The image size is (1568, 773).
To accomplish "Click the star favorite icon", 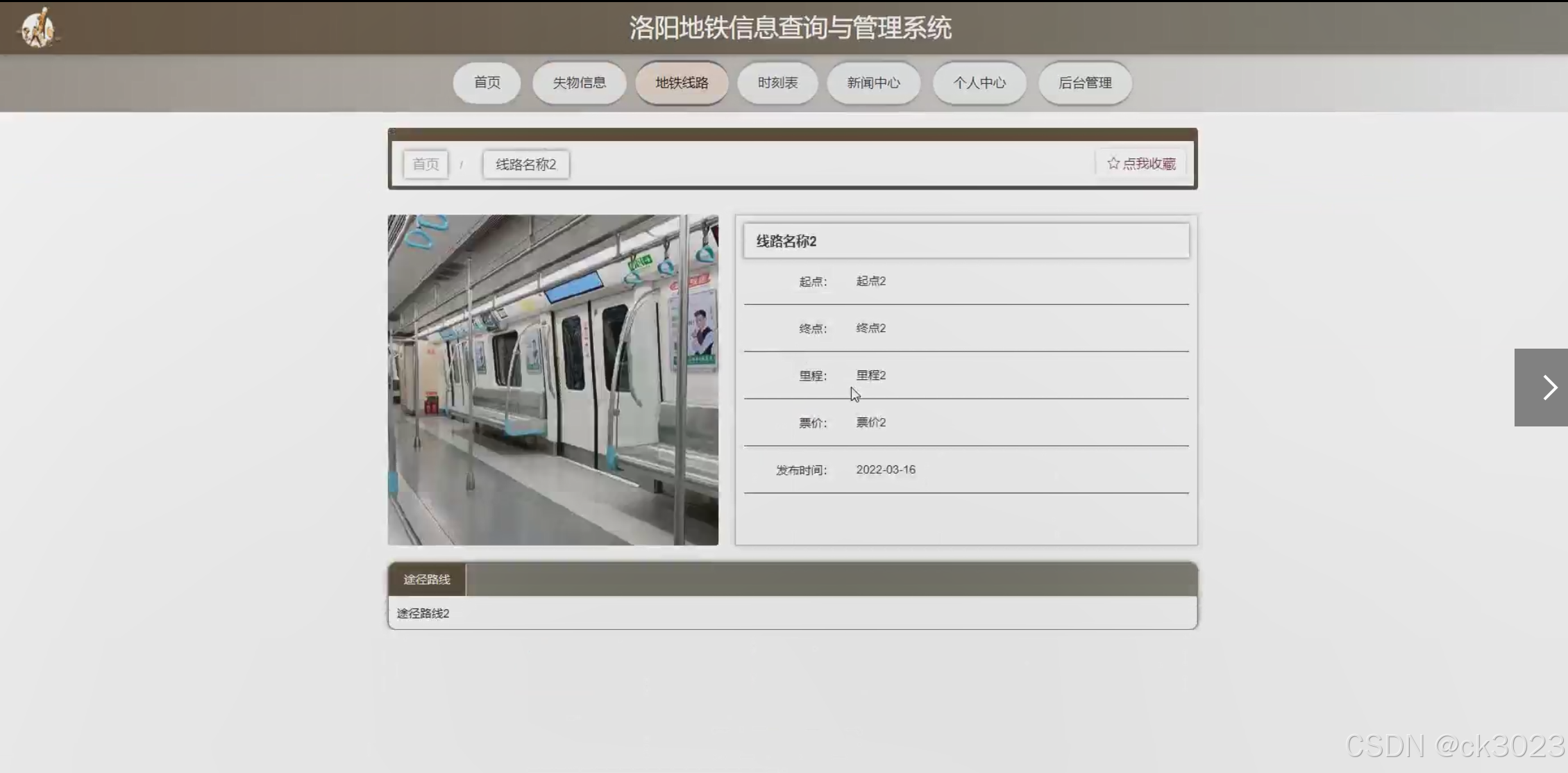I will (x=1113, y=164).
